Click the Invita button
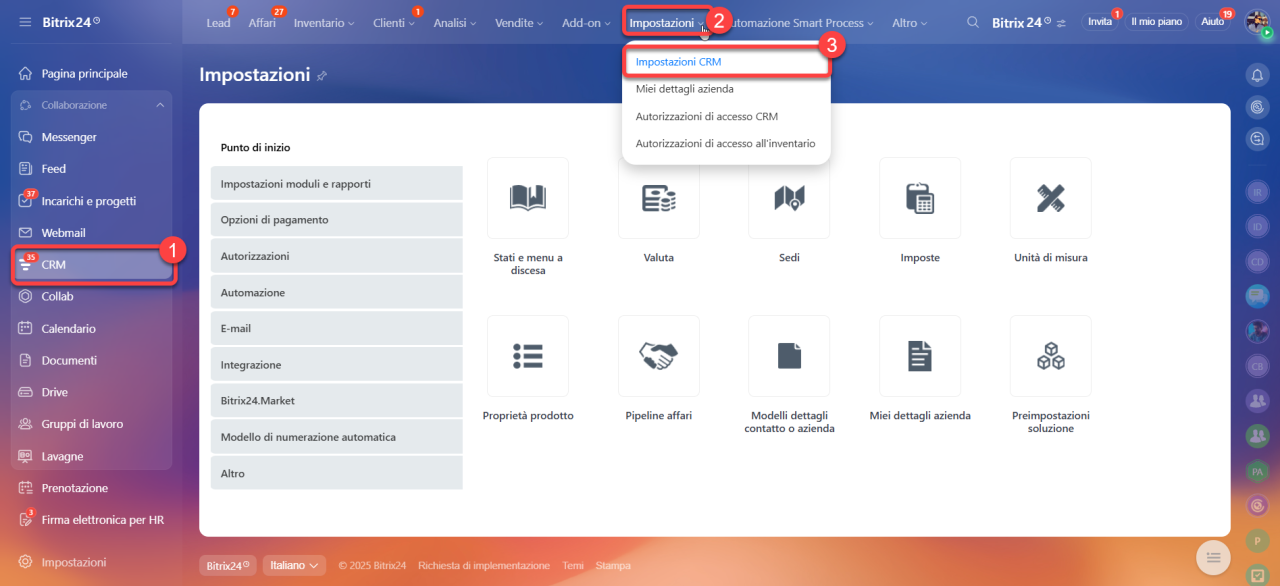1280x586 pixels. point(1100,22)
